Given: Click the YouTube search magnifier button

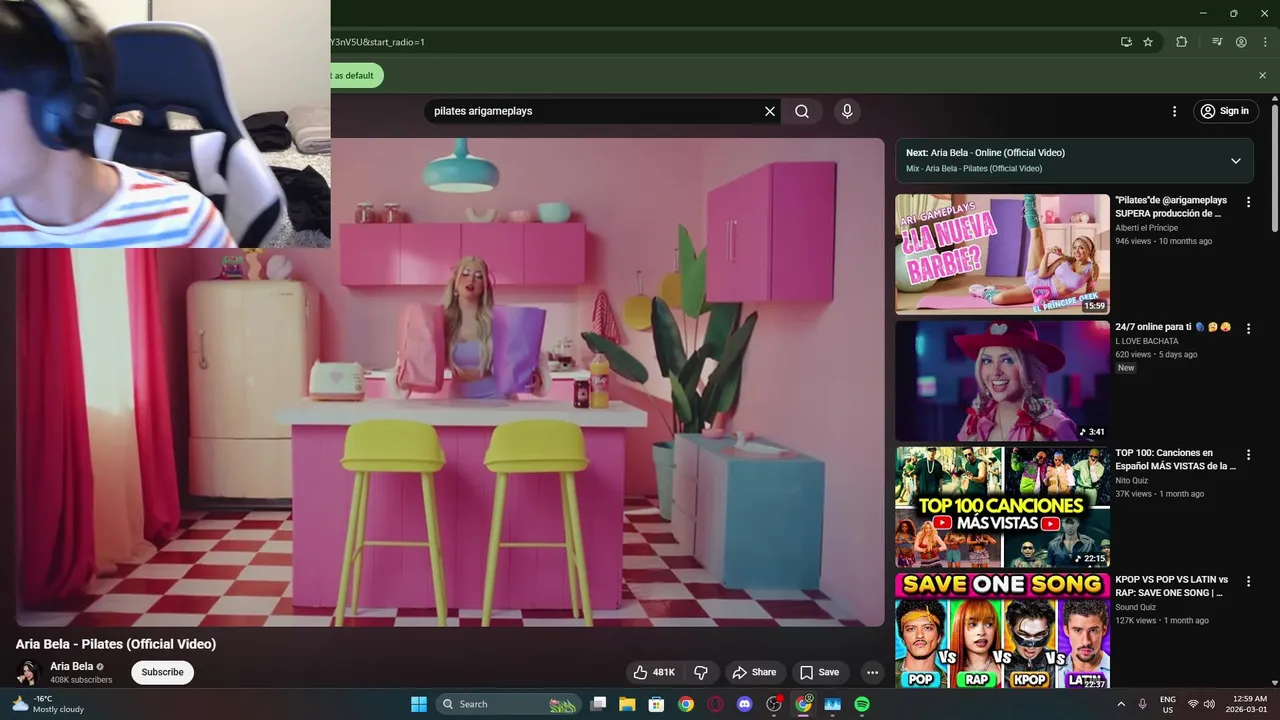Looking at the screenshot, I should 802,111.
